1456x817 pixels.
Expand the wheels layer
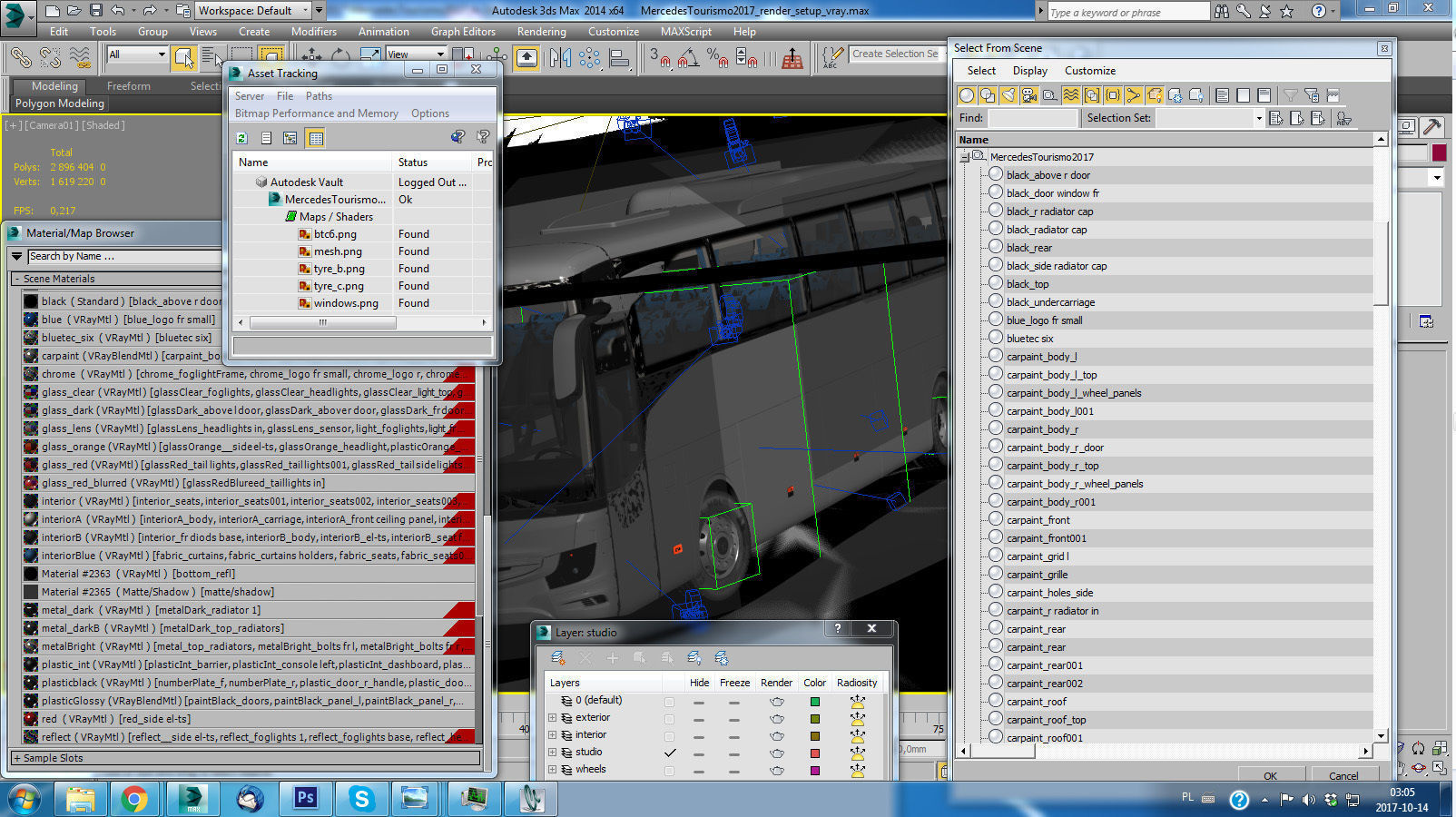tap(552, 770)
